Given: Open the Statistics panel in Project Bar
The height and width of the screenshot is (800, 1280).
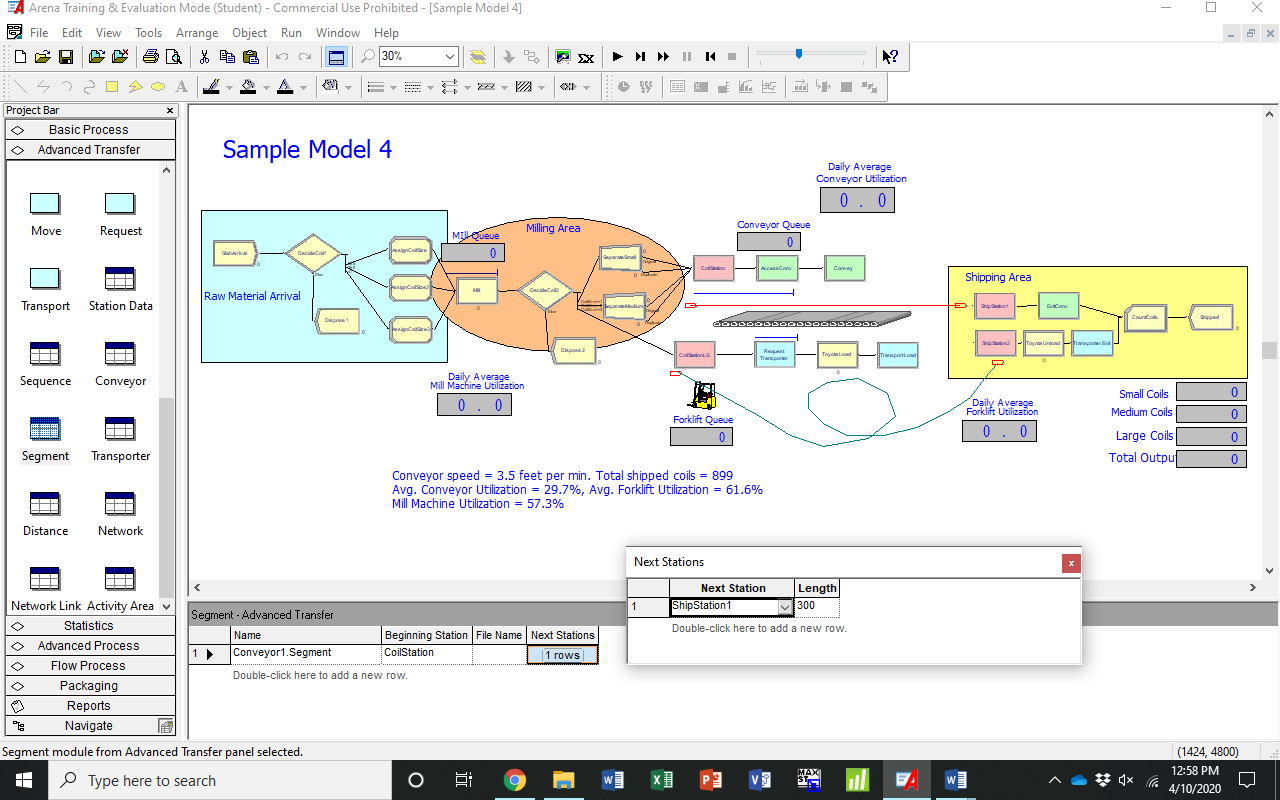Looking at the screenshot, I should click(x=90, y=626).
